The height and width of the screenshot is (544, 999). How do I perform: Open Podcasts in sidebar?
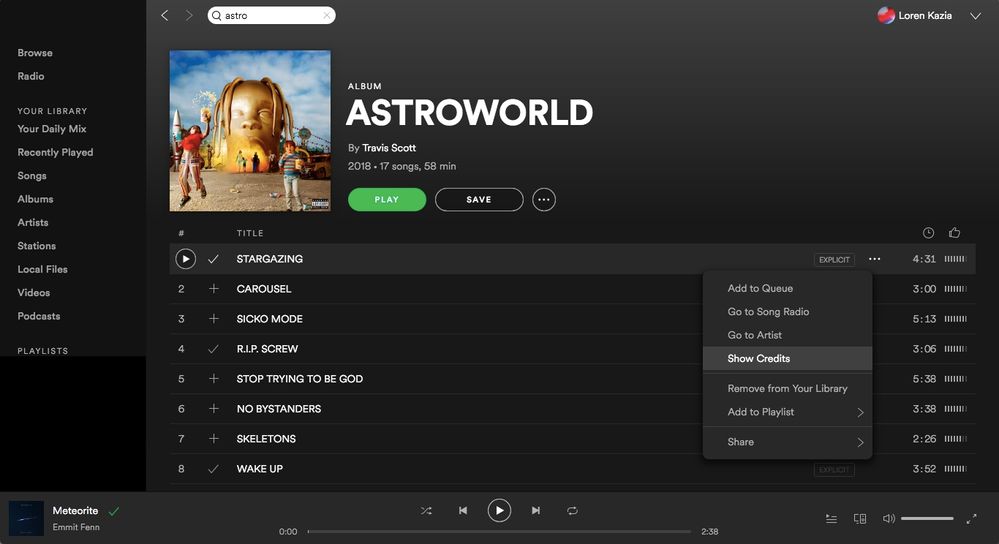click(x=38, y=316)
